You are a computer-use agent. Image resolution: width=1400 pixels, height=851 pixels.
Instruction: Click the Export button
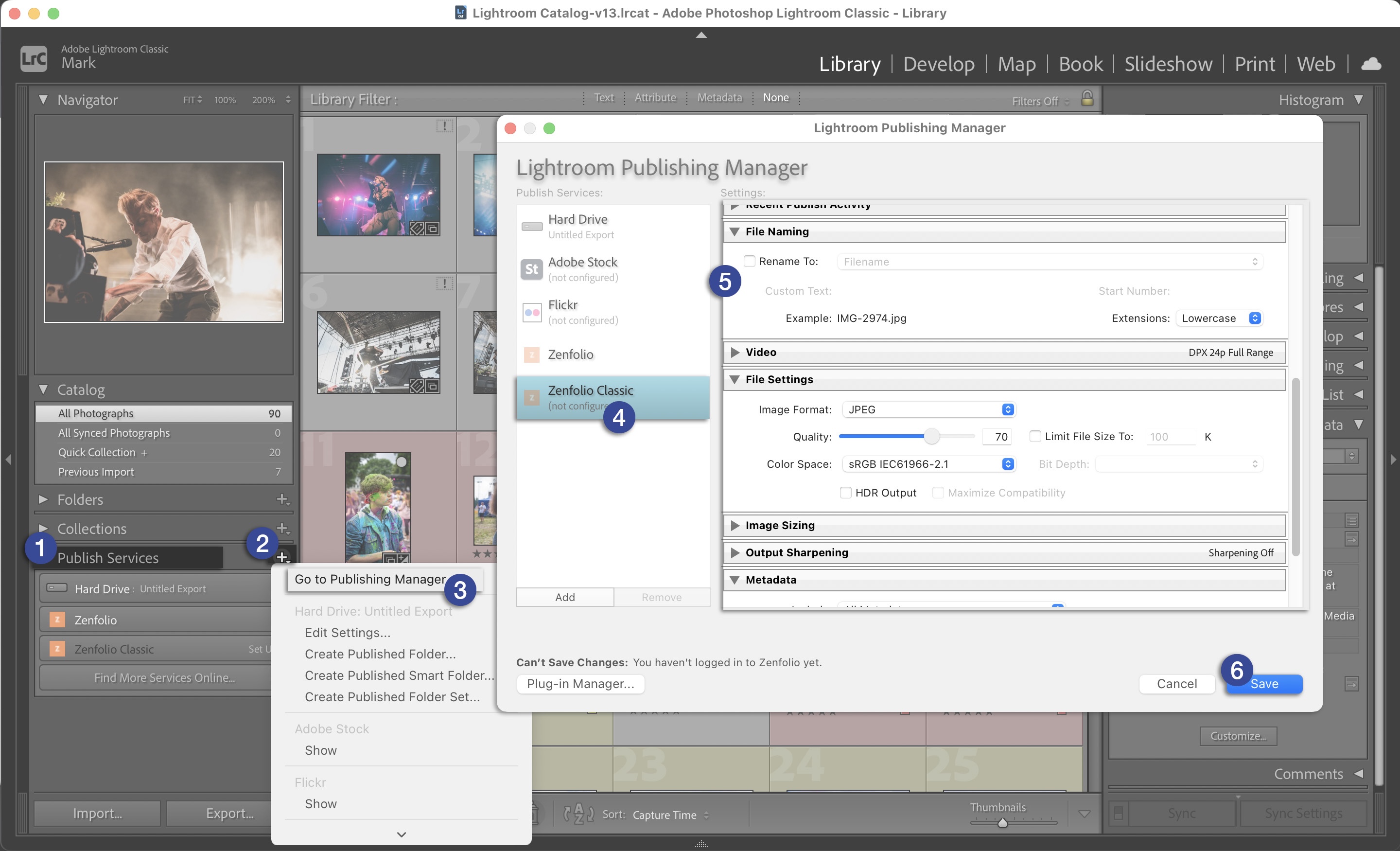[229, 813]
